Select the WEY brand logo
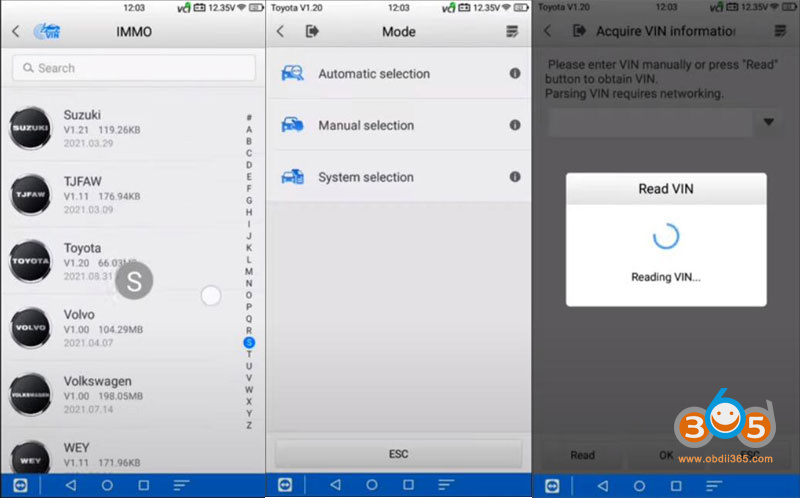This screenshot has height=498, width=800. [x=31, y=458]
